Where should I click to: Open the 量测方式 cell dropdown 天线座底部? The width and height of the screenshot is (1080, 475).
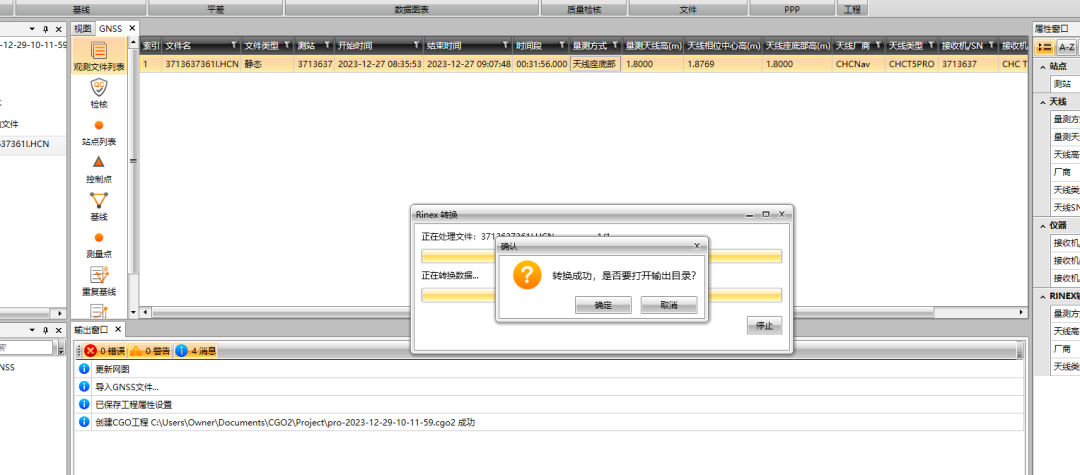pyautogui.click(x=595, y=64)
